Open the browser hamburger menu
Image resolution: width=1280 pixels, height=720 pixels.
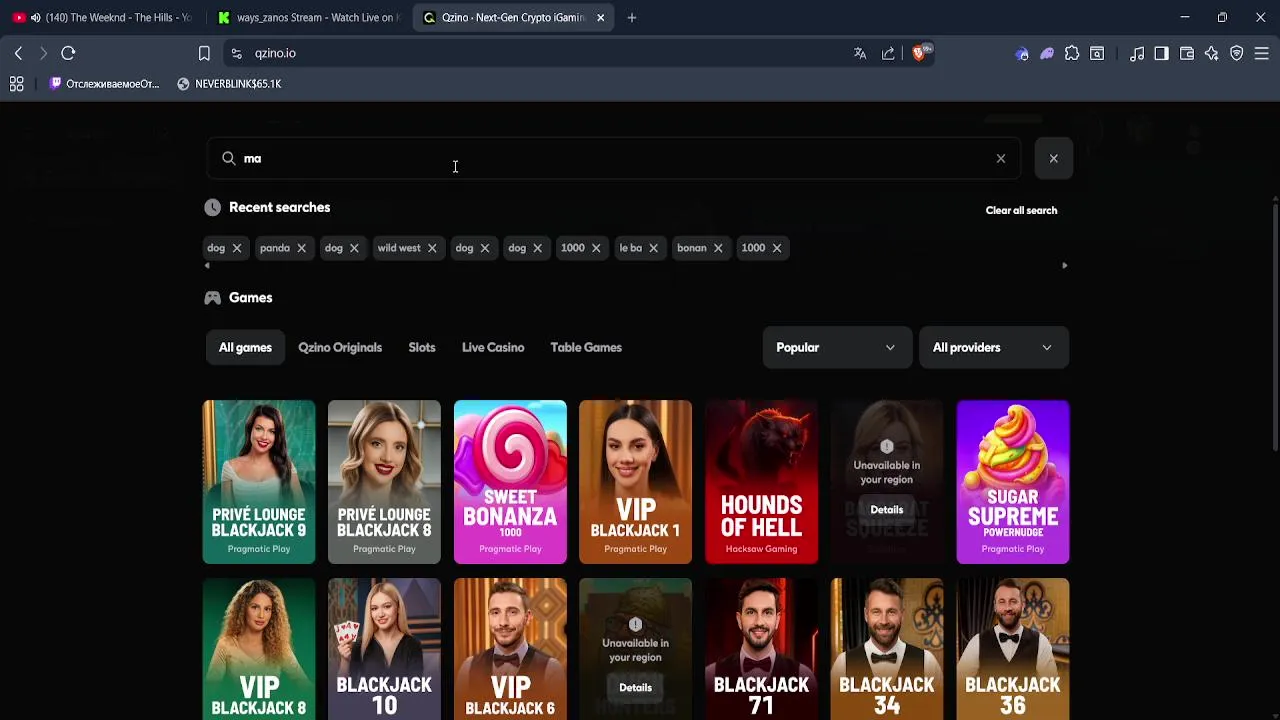pyautogui.click(x=1262, y=53)
